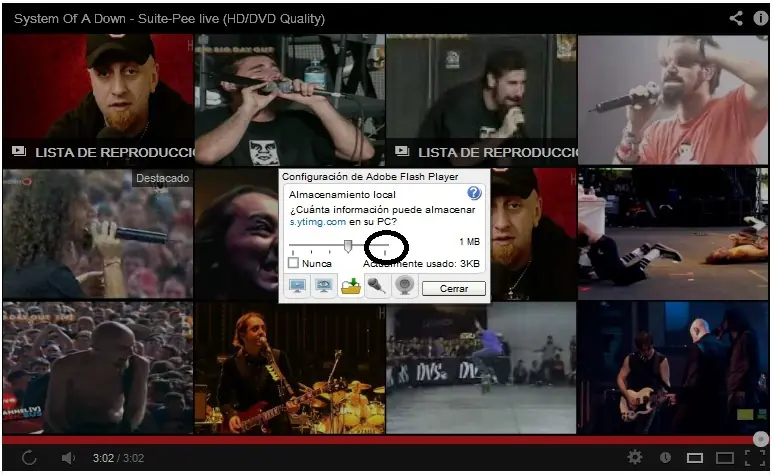
Task: Open the Microphone settings tab
Action: pos(377,287)
